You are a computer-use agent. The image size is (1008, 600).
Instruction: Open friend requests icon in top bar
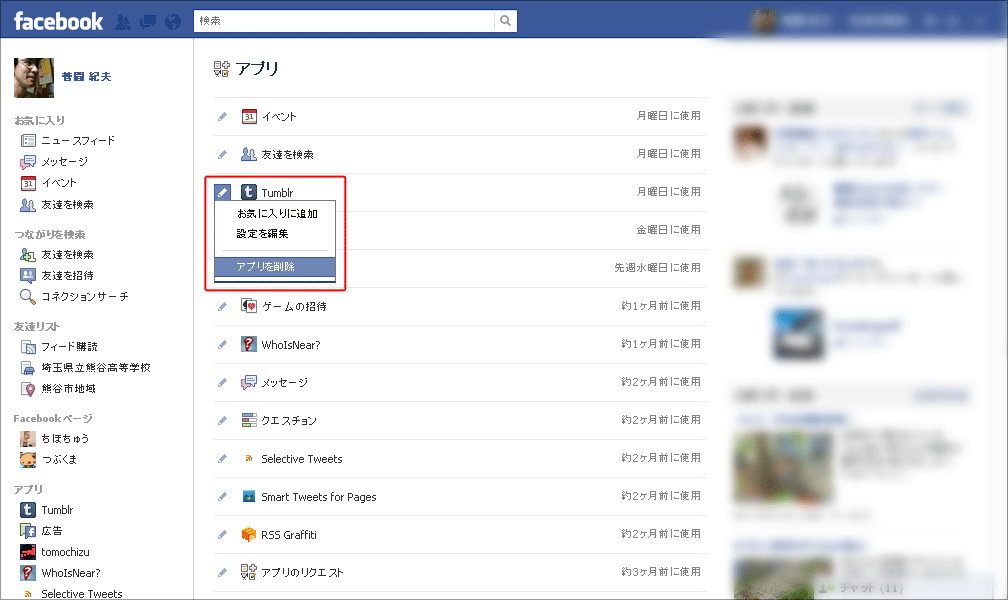coord(123,22)
